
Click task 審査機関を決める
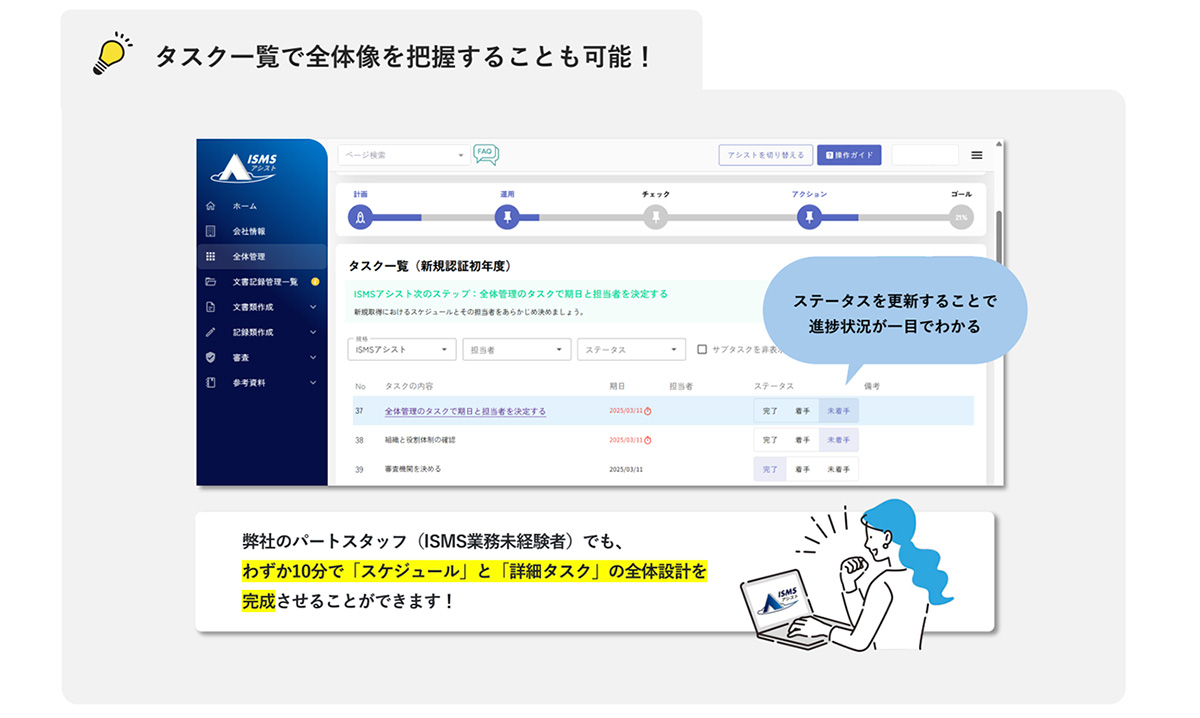pyautogui.click(x=413, y=469)
